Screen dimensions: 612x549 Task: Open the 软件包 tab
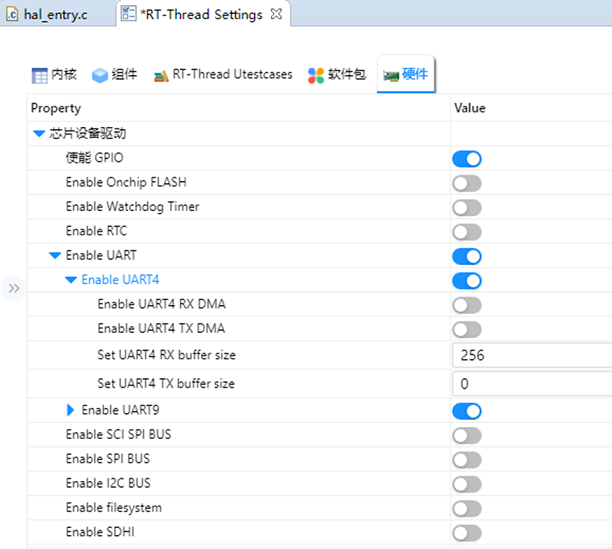click(x=337, y=75)
